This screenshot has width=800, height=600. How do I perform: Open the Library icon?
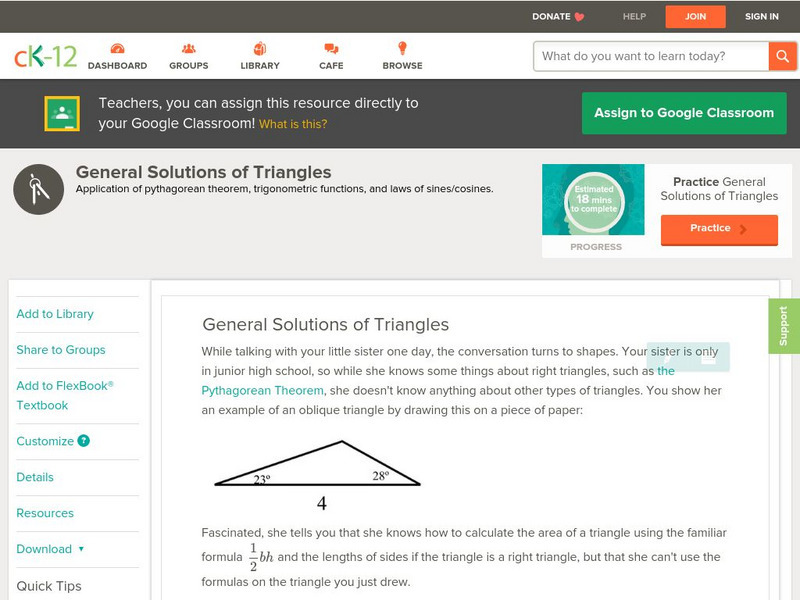pos(259,47)
